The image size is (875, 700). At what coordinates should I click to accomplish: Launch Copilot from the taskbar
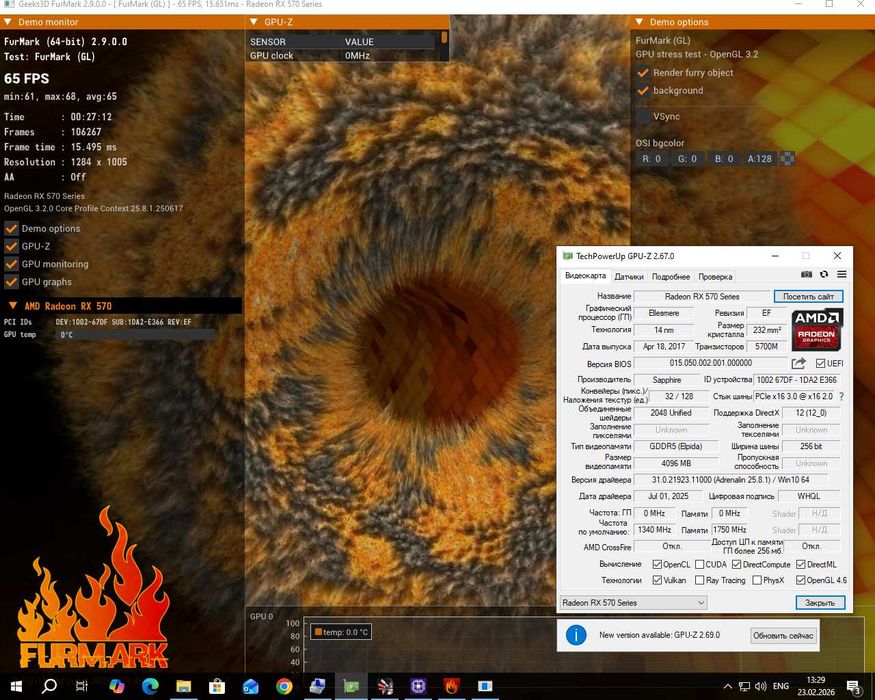(117, 685)
